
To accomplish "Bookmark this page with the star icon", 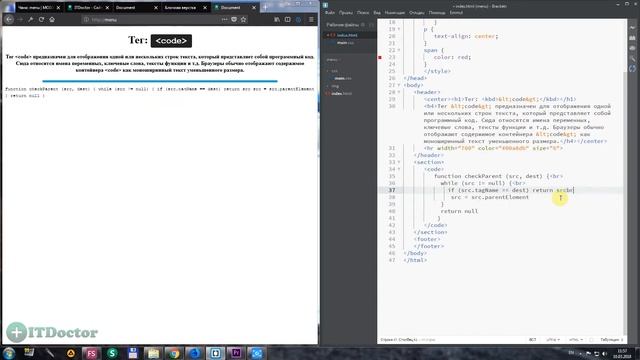I will [x=244, y=19].
